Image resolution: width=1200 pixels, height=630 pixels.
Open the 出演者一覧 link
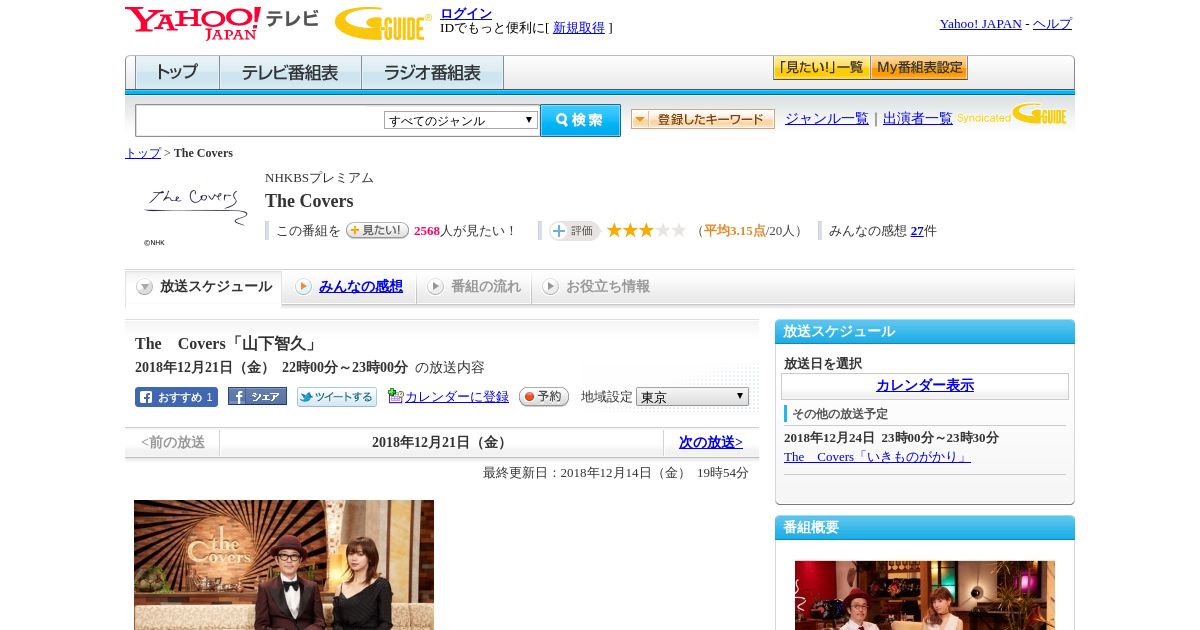click(x=918, y=118)
